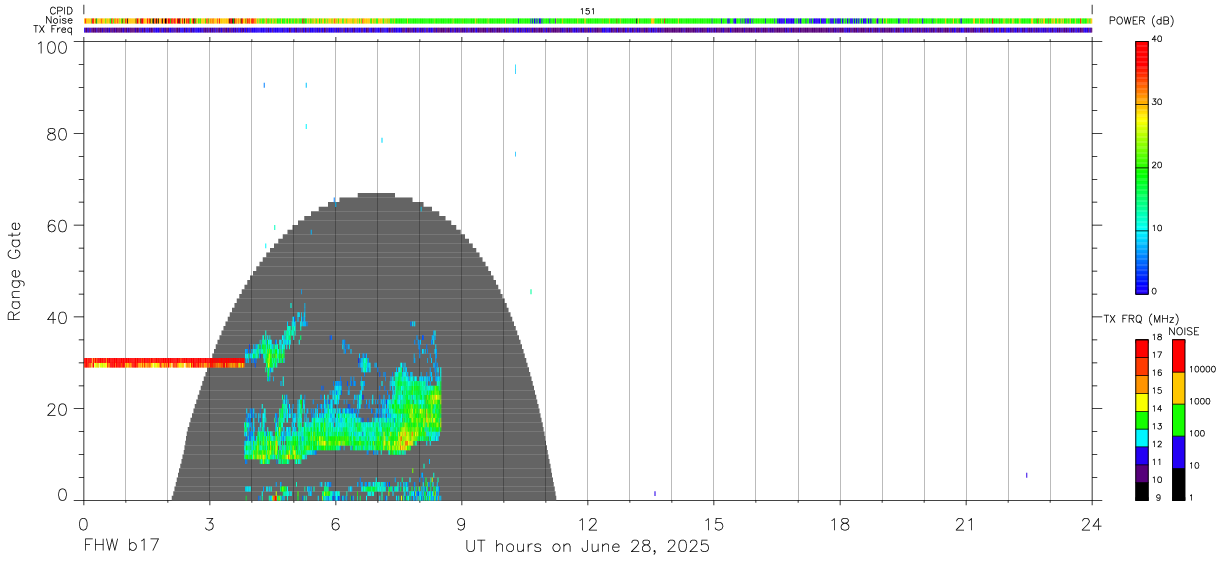This screenshot has width=1228, height=567.
Task: Click the 30 tick on power colorbar
Action: coord(1157,102)
